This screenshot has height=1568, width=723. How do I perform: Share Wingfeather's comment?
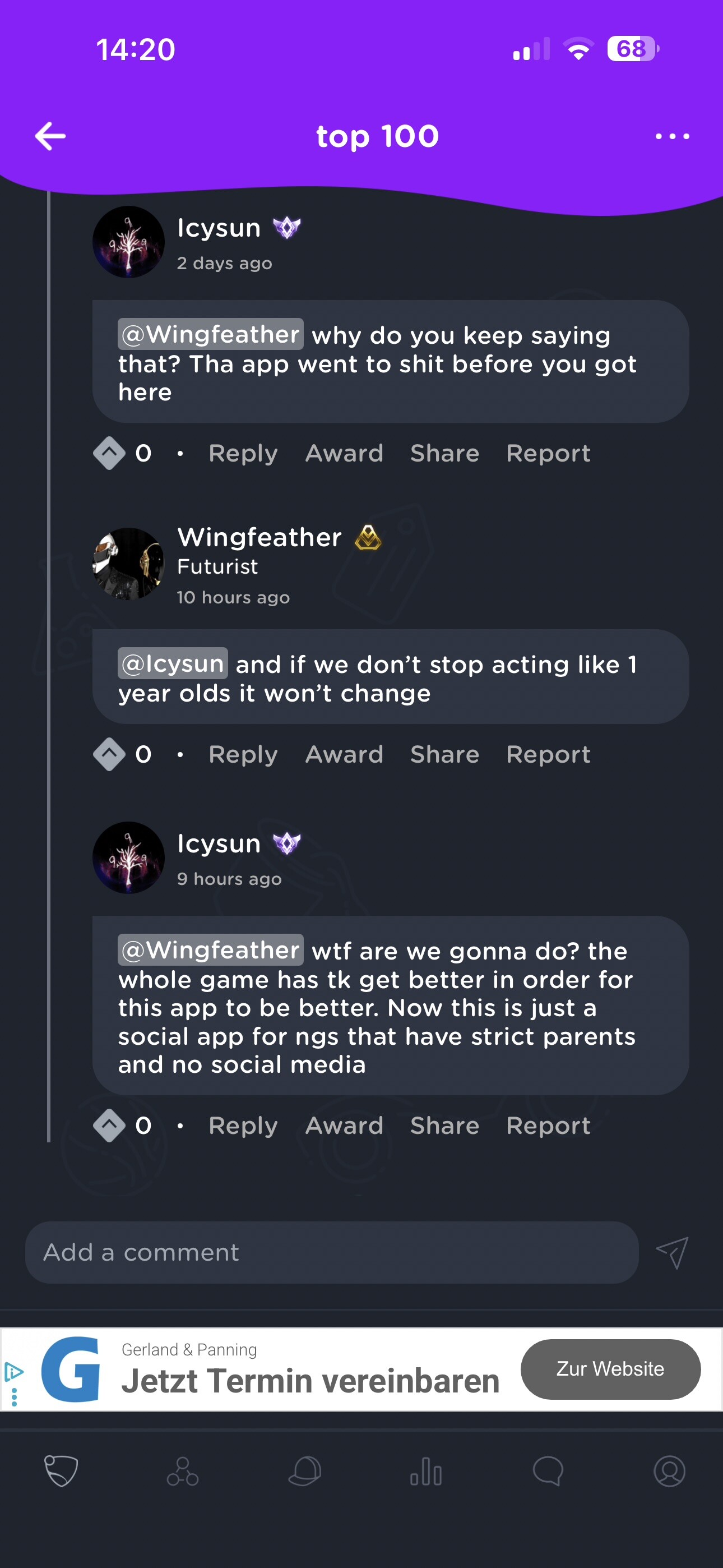click(x=444, y=754)
